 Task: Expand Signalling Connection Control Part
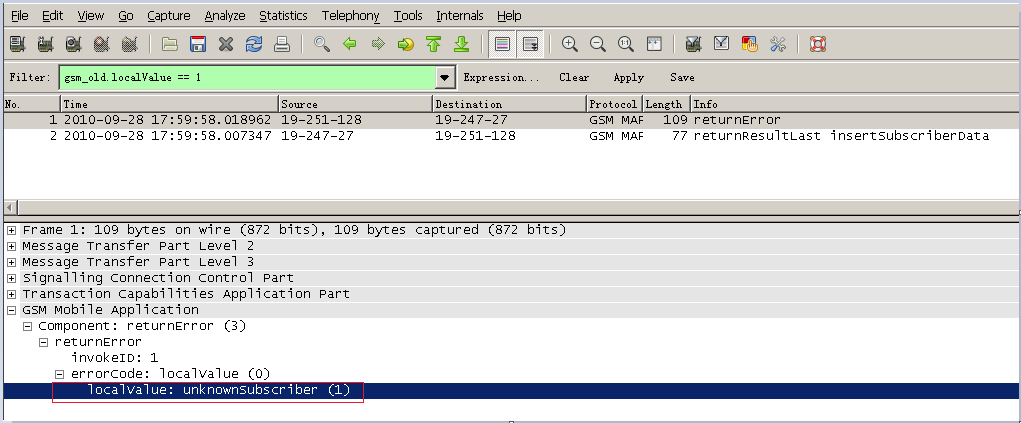tap(11, 278)
